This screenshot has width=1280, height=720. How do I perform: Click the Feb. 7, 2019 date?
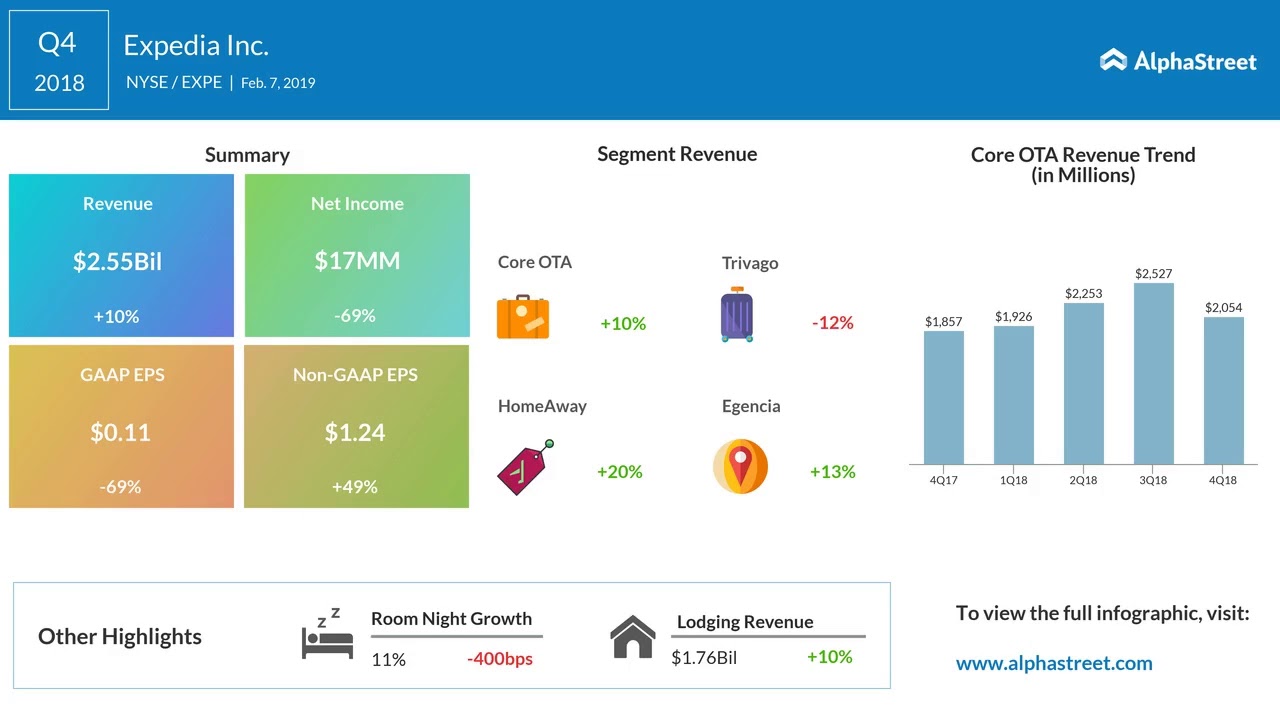(x=278, y=83)
